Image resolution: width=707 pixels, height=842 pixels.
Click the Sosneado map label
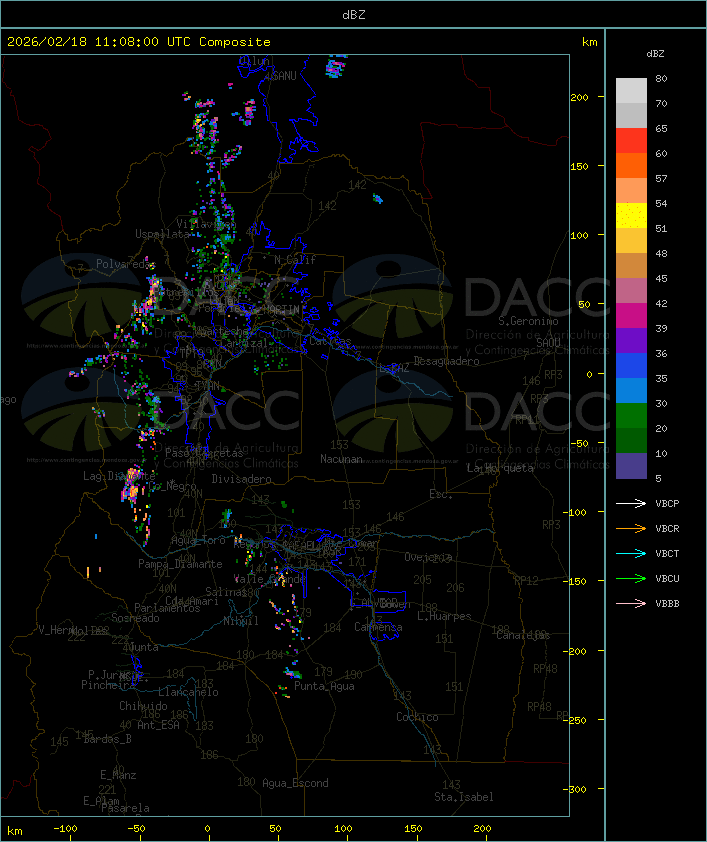pos(135,618)
